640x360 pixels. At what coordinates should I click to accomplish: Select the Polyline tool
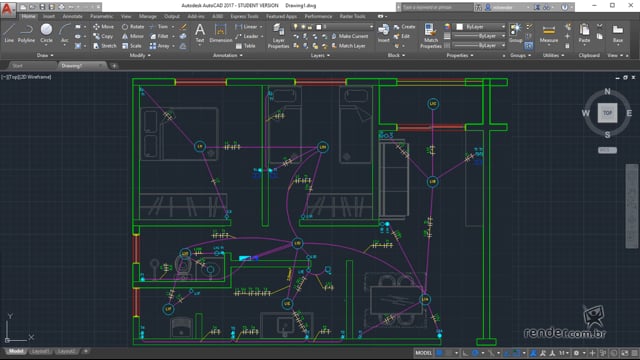(x=26, y=33)
